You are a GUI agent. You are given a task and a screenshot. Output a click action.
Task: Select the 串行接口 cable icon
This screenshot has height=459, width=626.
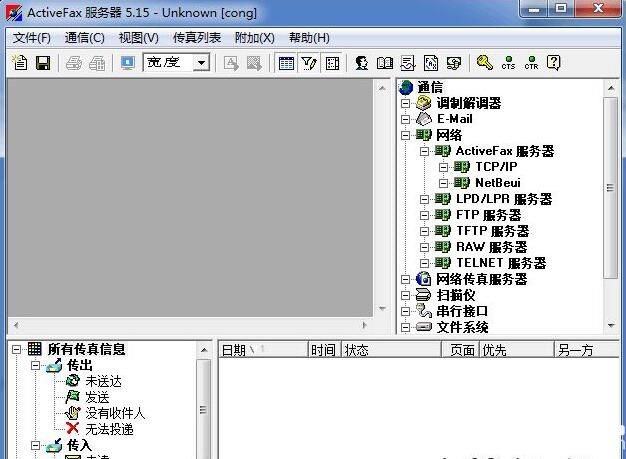(x=424, y=311)
